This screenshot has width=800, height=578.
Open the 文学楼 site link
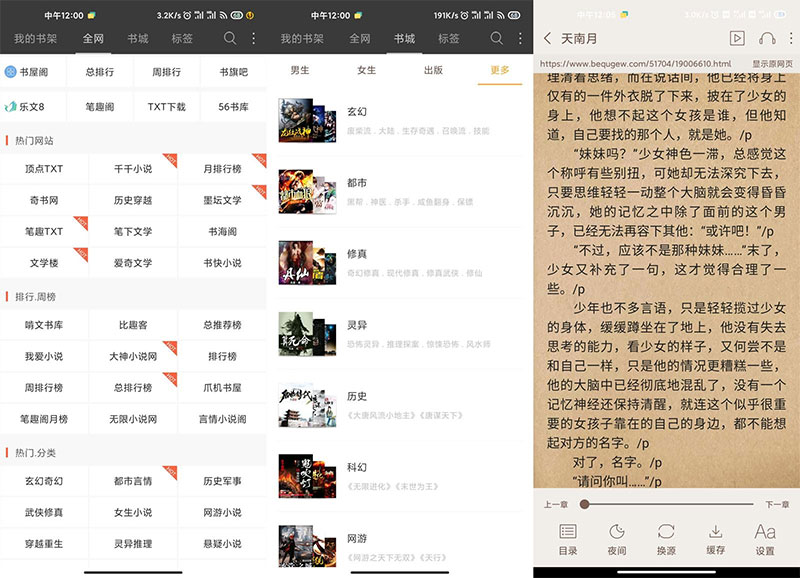pos(44,263)
